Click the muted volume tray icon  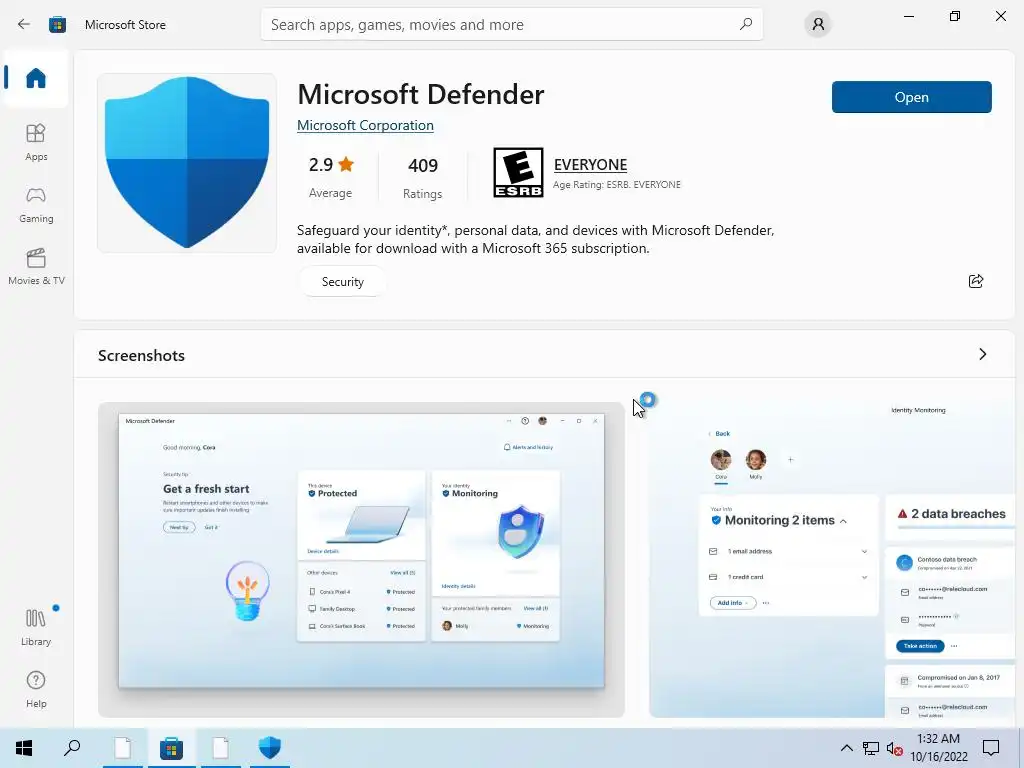(895, 748)
